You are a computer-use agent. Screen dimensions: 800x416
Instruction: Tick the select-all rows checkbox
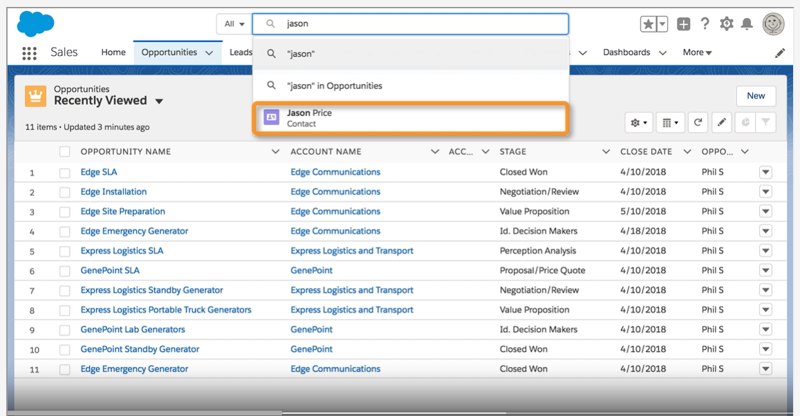(65, 152)
